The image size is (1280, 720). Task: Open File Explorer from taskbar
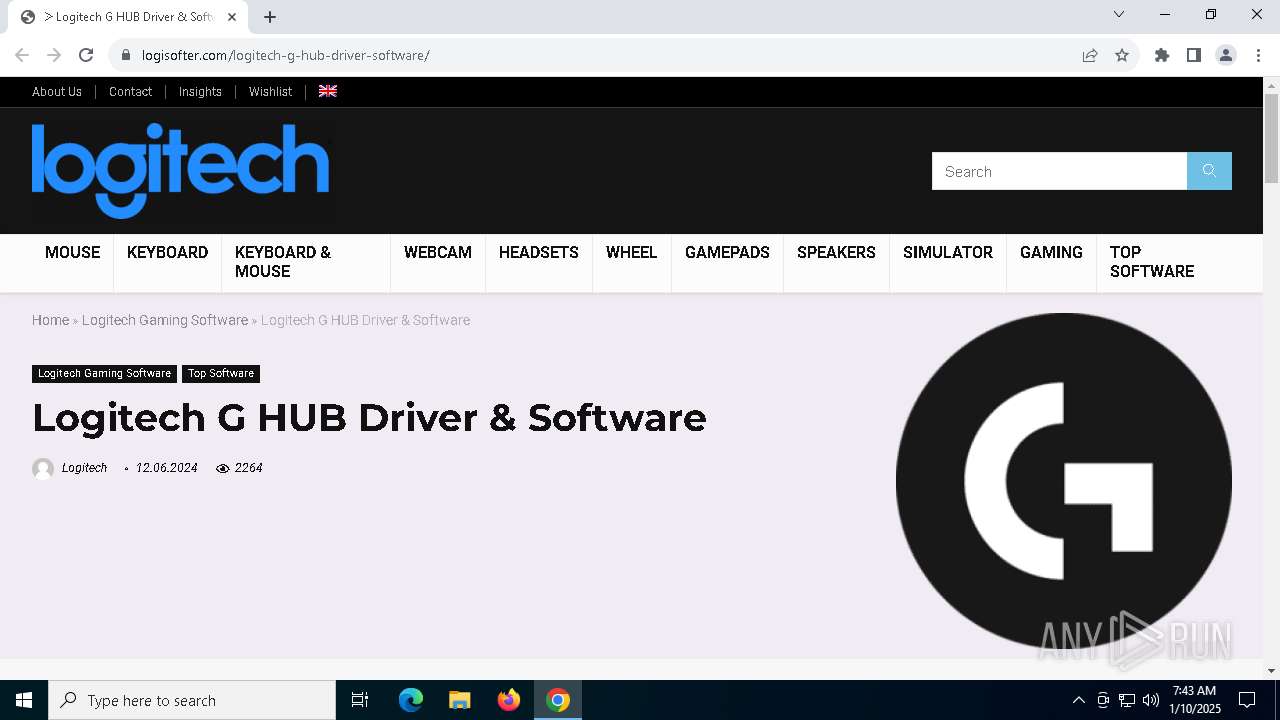(460, 700)
